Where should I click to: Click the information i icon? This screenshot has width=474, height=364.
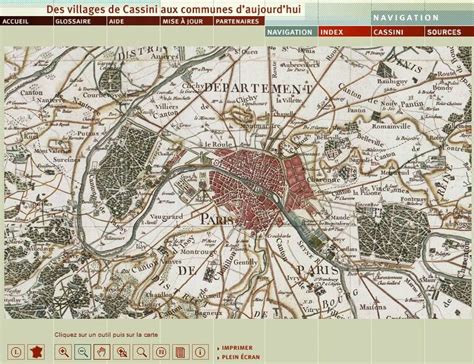coord(200,352)
